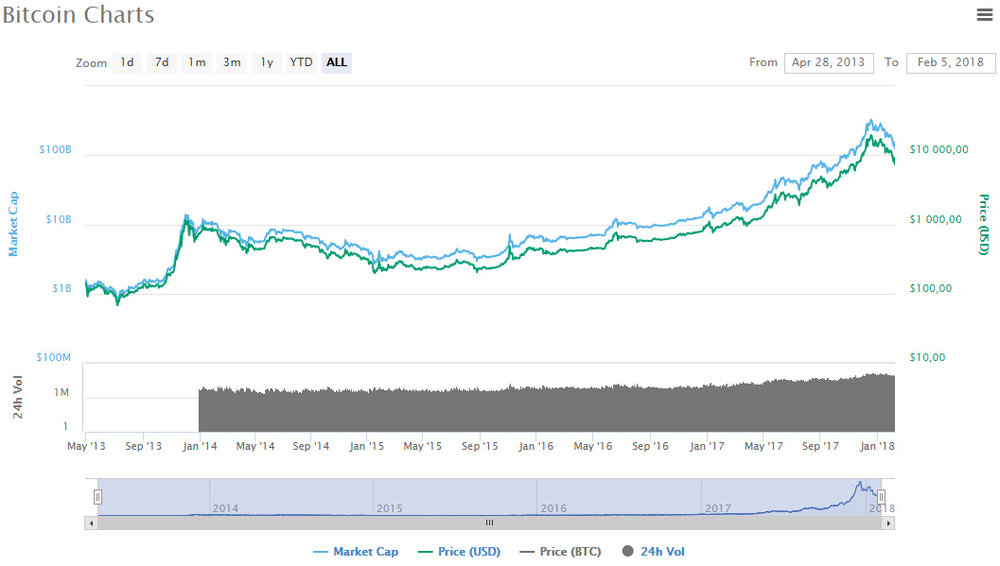Click the navigator scrollbar right arrow
Image resolution: width=1000 pixels, height=566 pixels.
pyautogui.click(x=888, y=523)
